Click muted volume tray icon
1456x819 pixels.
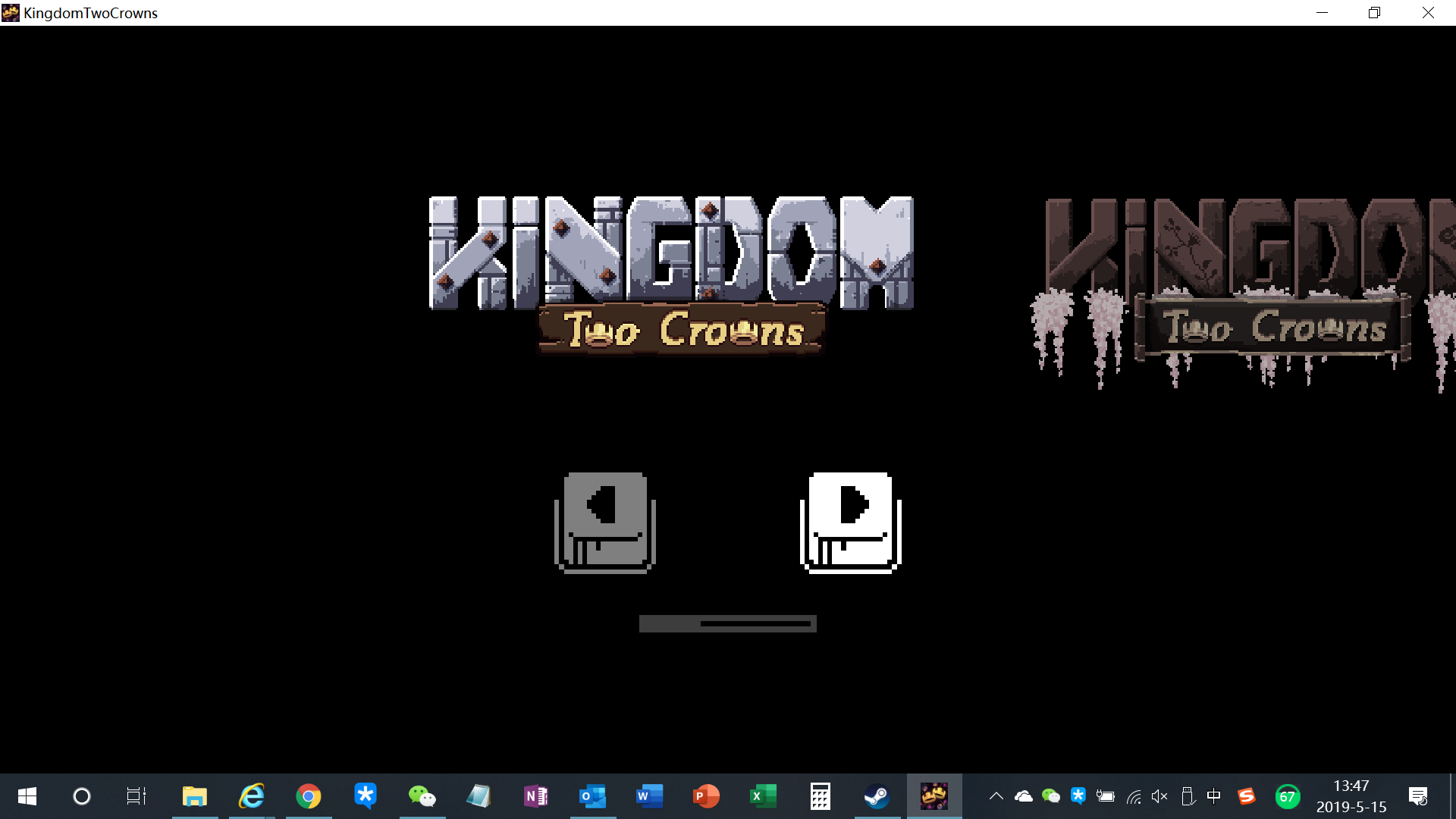(x=1160, y=796)
